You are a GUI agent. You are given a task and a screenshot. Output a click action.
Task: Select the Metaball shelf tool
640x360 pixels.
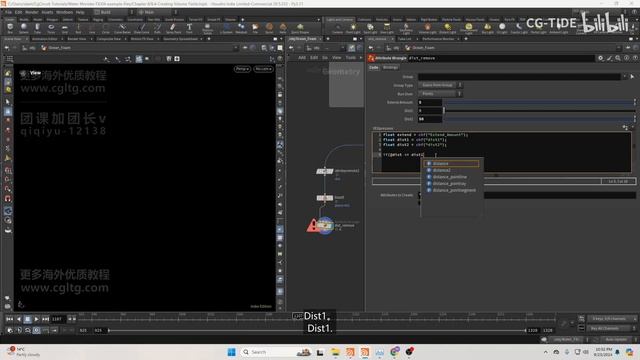click(241, 28)
